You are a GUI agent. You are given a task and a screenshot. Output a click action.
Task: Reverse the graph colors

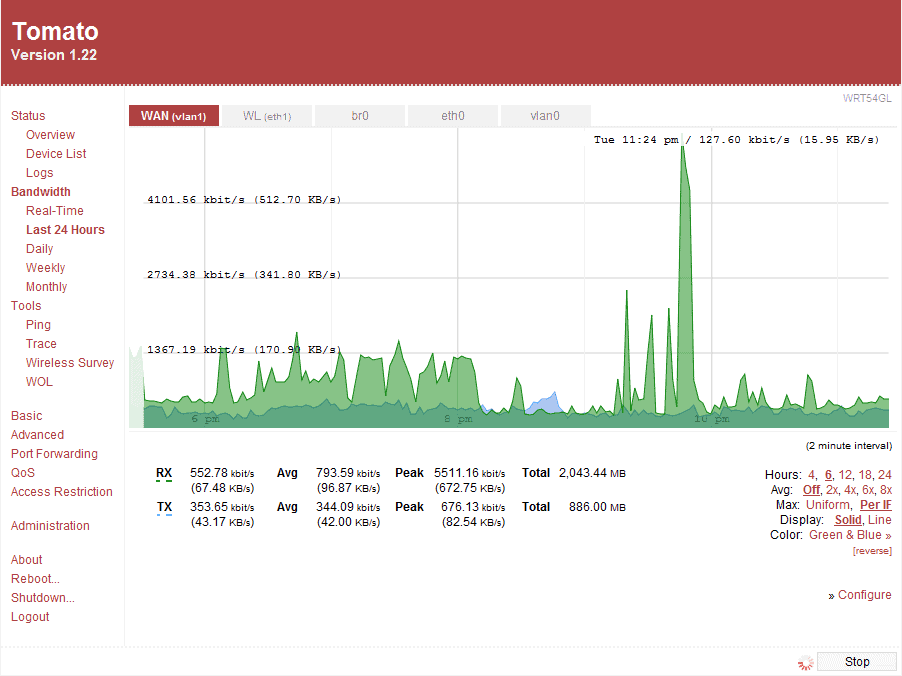872,551
